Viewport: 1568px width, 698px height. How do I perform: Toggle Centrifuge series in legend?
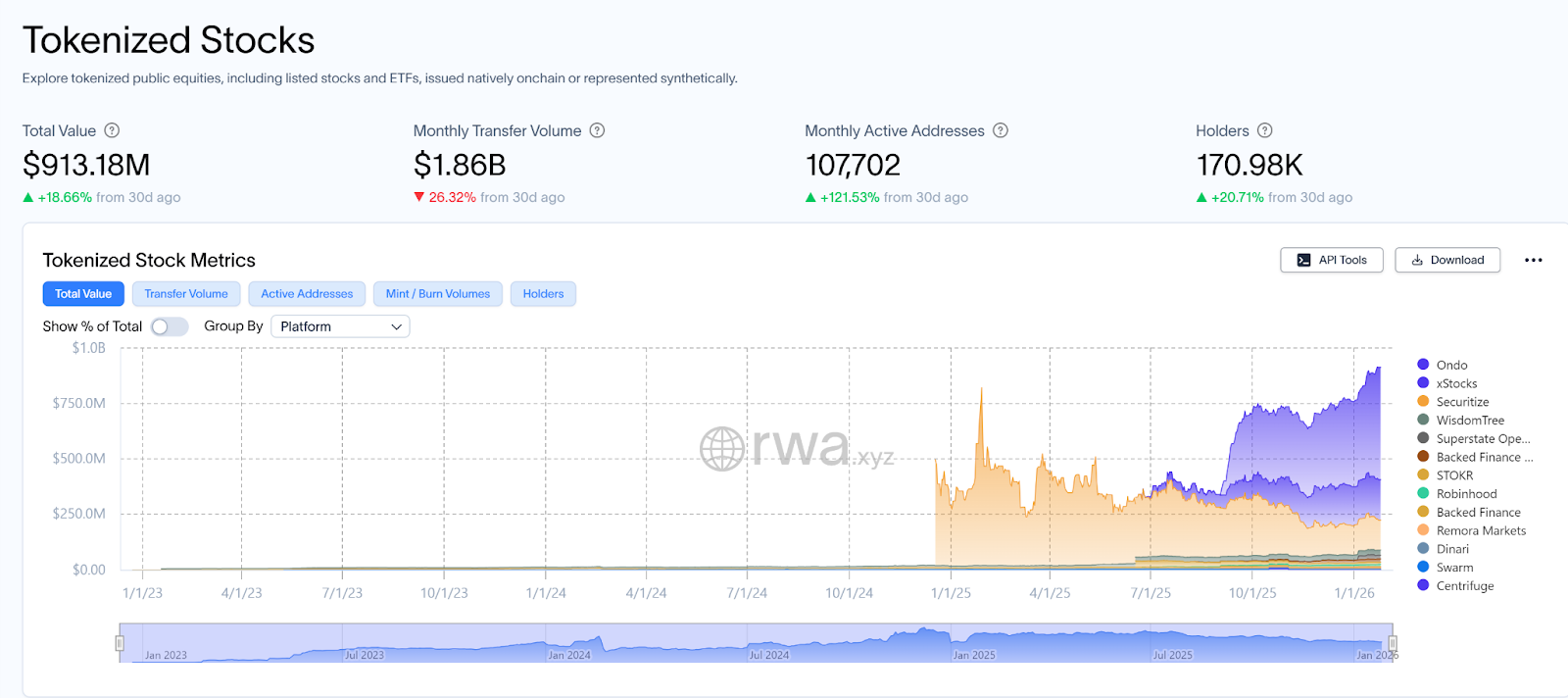(x=1455, y=586)
